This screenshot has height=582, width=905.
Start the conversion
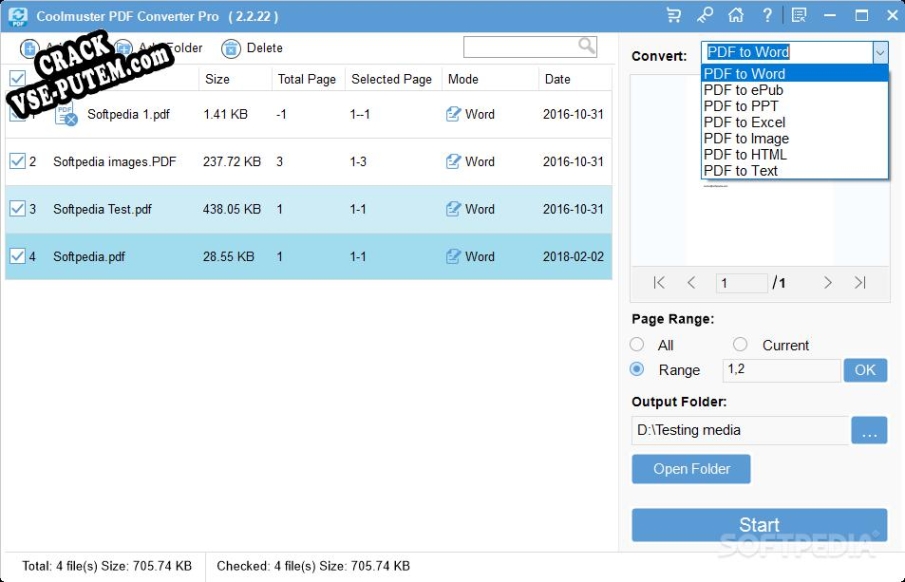click(759, 525)
